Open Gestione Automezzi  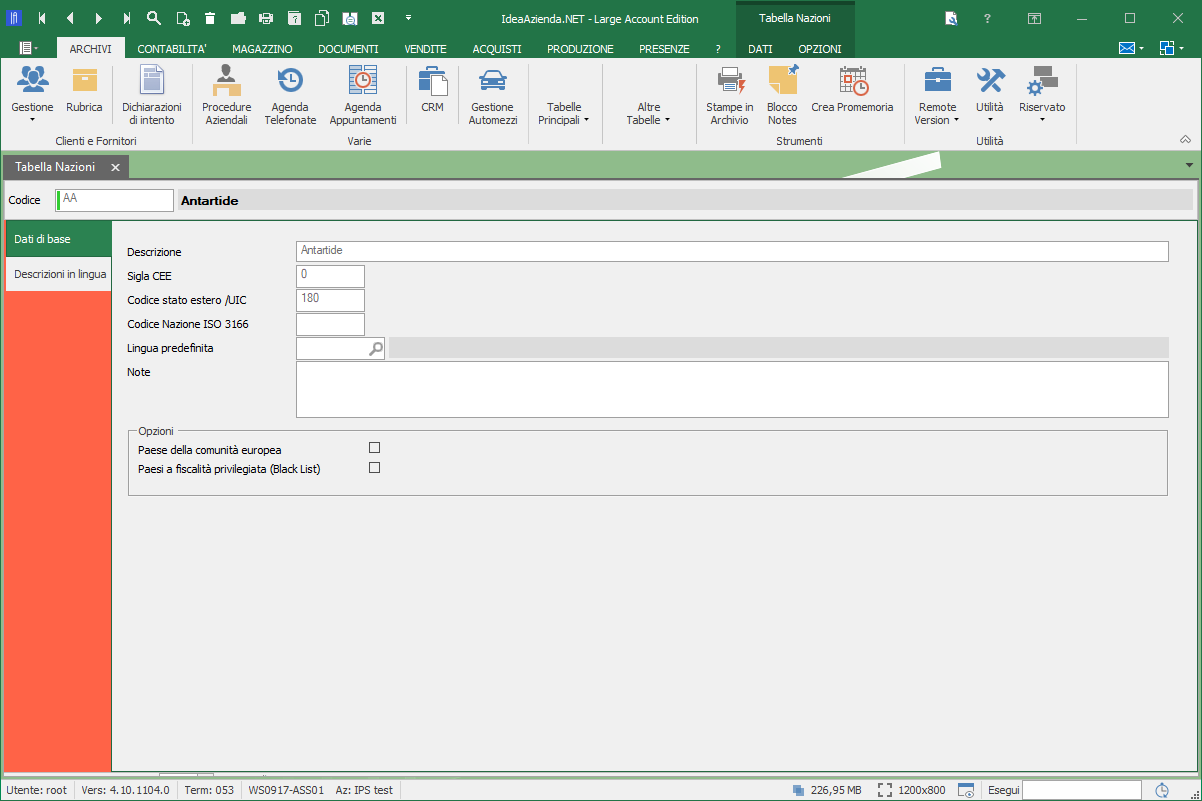493,97
